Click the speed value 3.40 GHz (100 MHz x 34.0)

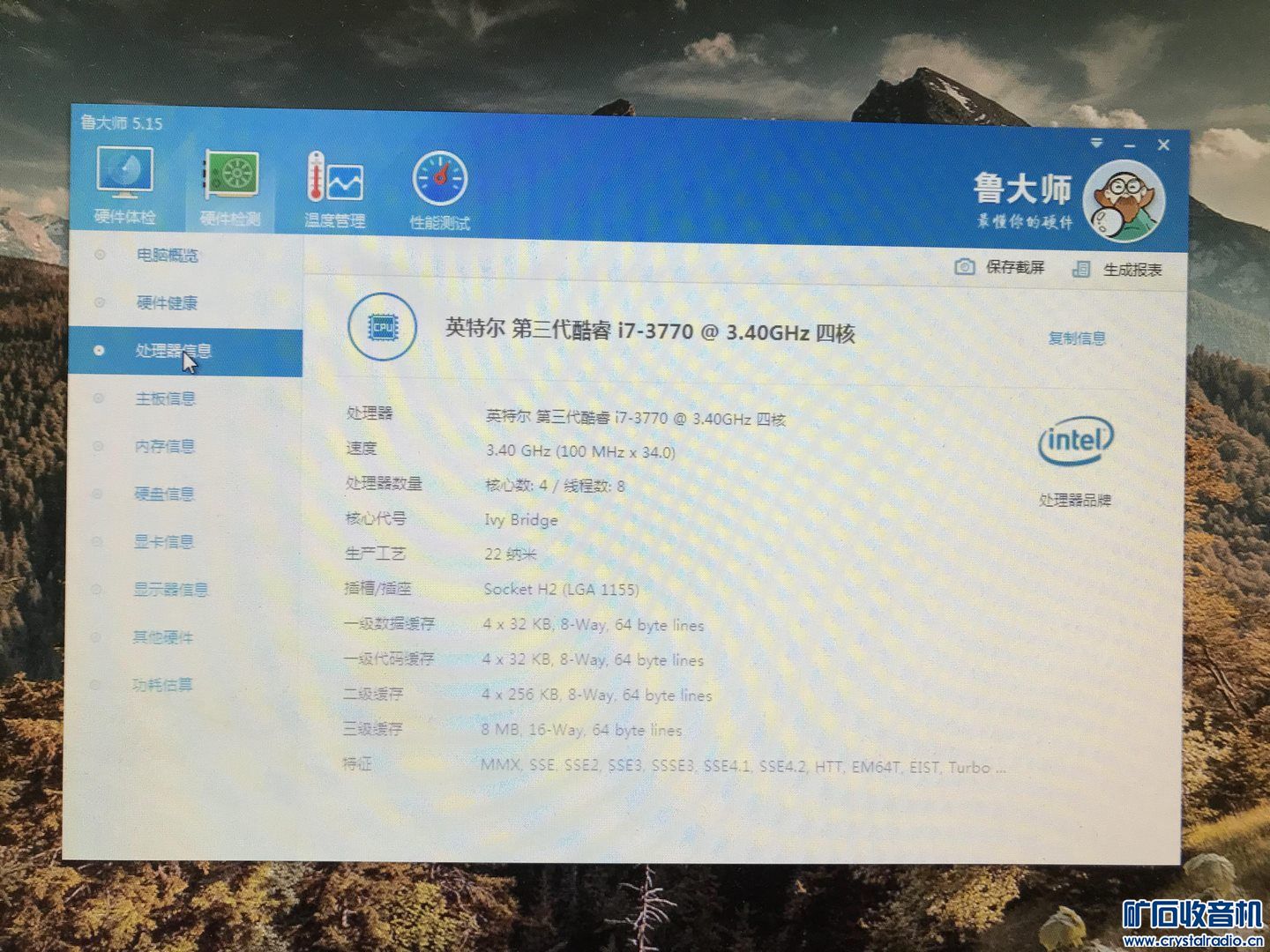point(580,451)
